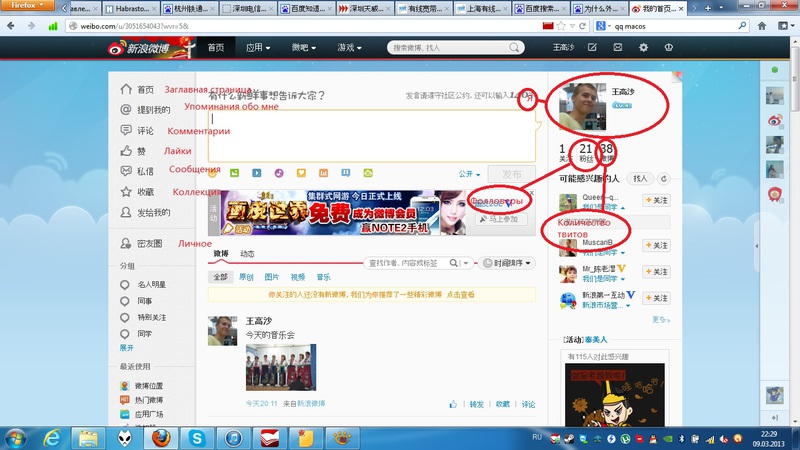The height and width of the screenshot is (450, 800).
Task: Switch to the 动态 feed tab
Action: click(247, 254)
